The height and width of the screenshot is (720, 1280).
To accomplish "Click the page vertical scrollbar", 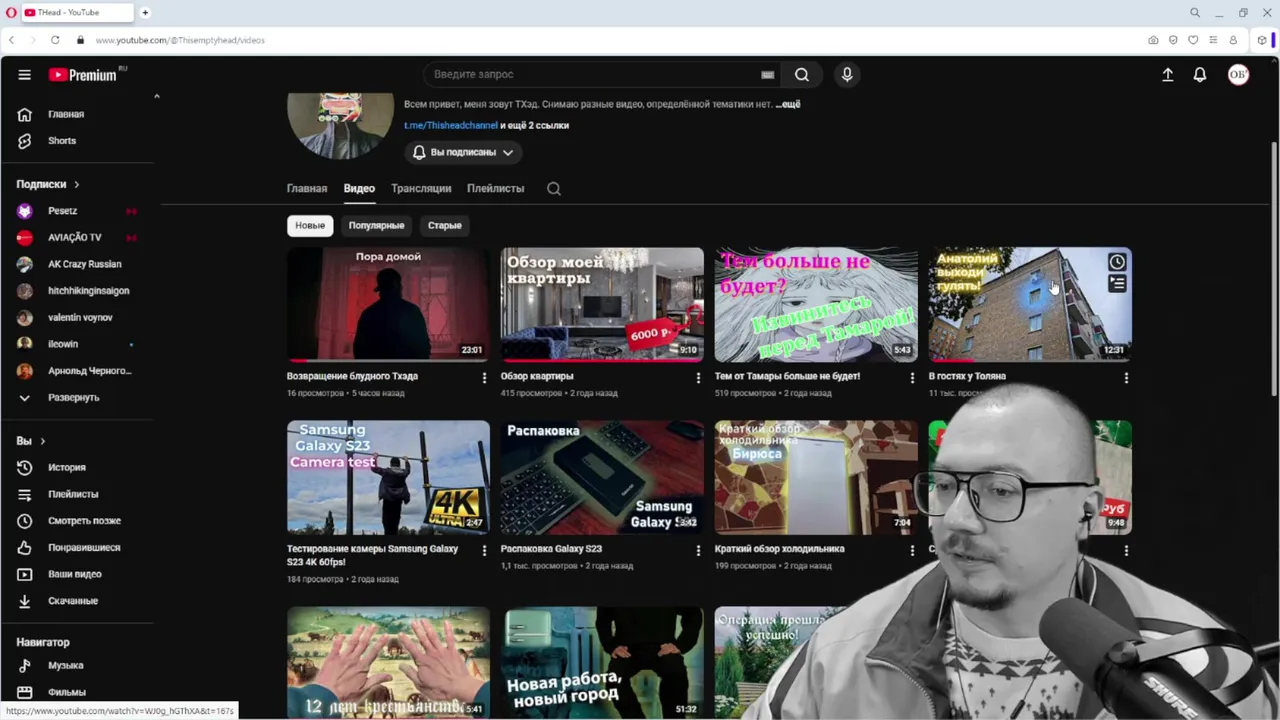I will tap(1274, 270).
